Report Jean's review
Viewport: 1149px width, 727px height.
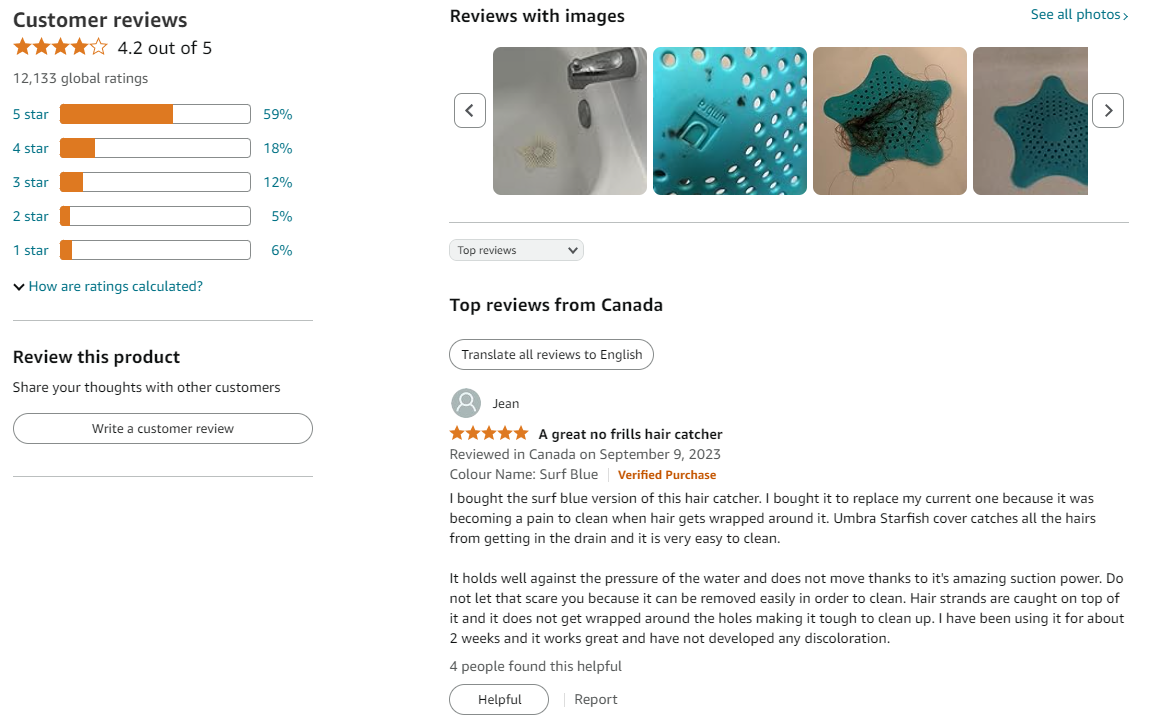(596, 700)
